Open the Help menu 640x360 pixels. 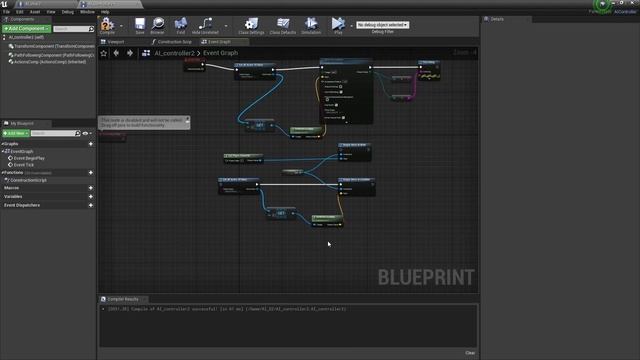pyautogui.click(x=105, y=12)
